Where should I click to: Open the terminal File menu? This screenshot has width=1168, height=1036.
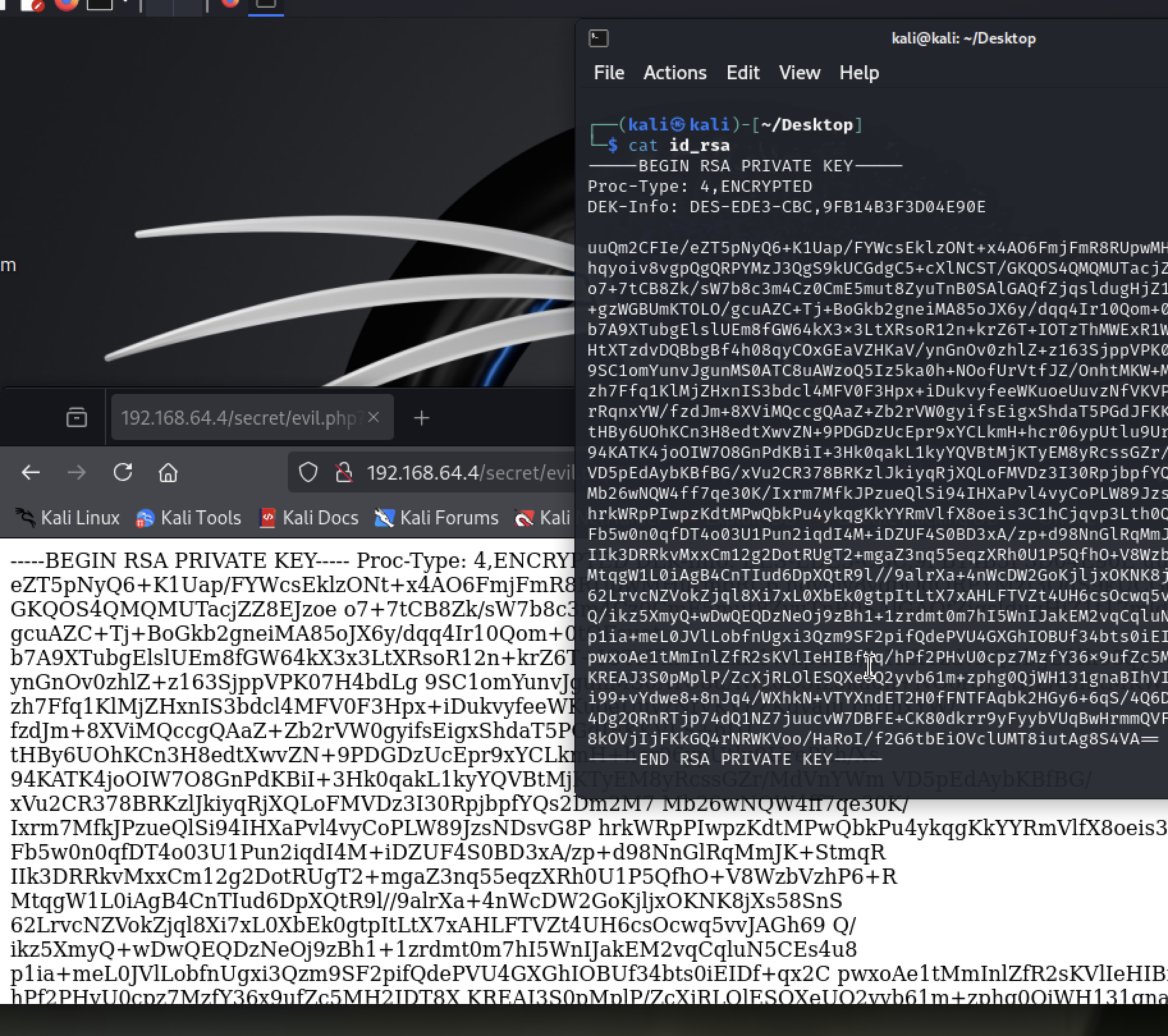(x=608, y=73)
